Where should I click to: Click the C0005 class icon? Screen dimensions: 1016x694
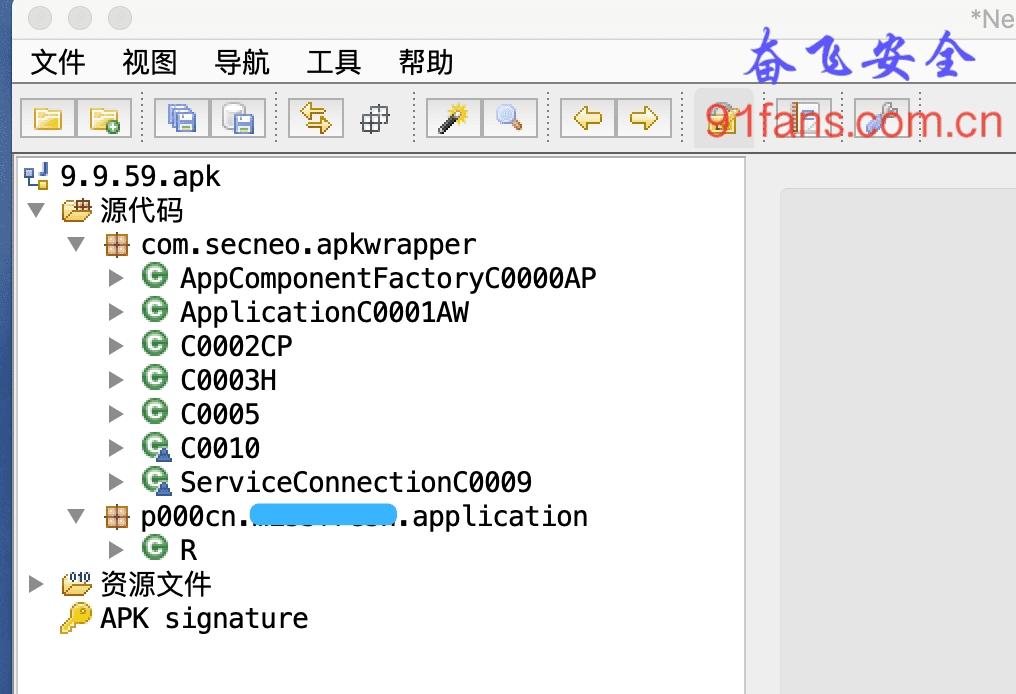pos(155,411)
